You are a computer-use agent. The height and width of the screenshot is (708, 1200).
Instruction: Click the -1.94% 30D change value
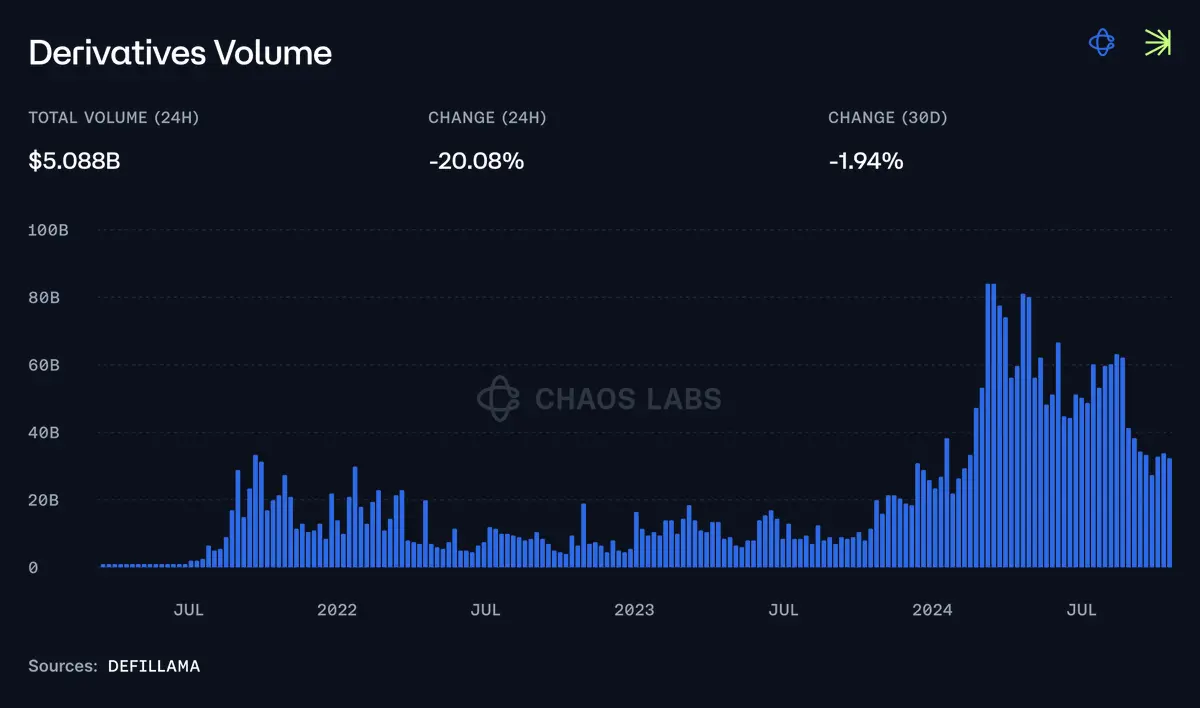866,160
